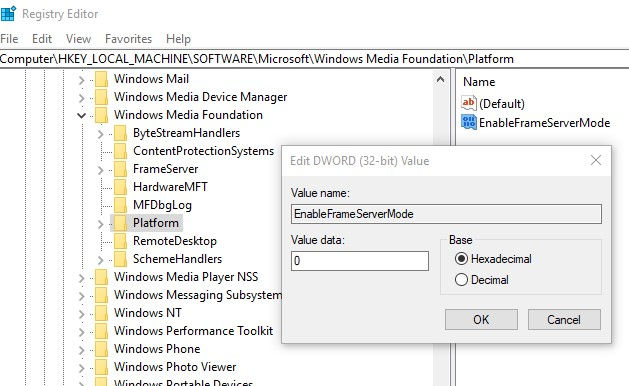Viewport: 629px width, 386px height.
Task: Select the Windows Photo Viewer label
Action: click(x=175, y=367)
